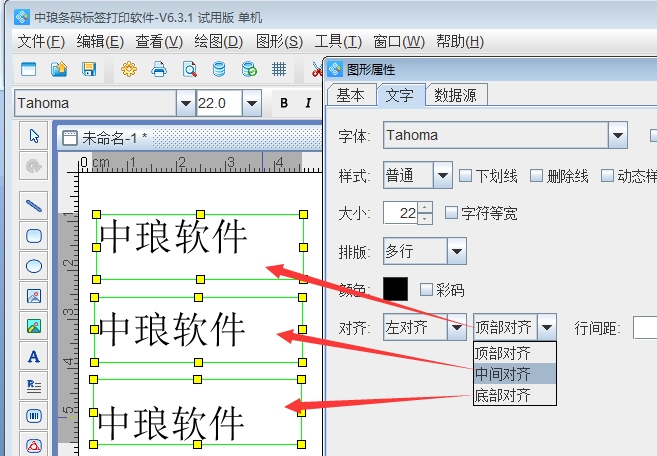This screenshot has width=657, height=456.
Task: Open the 绘图(D) menu
Action: click(x=218, y=41)
